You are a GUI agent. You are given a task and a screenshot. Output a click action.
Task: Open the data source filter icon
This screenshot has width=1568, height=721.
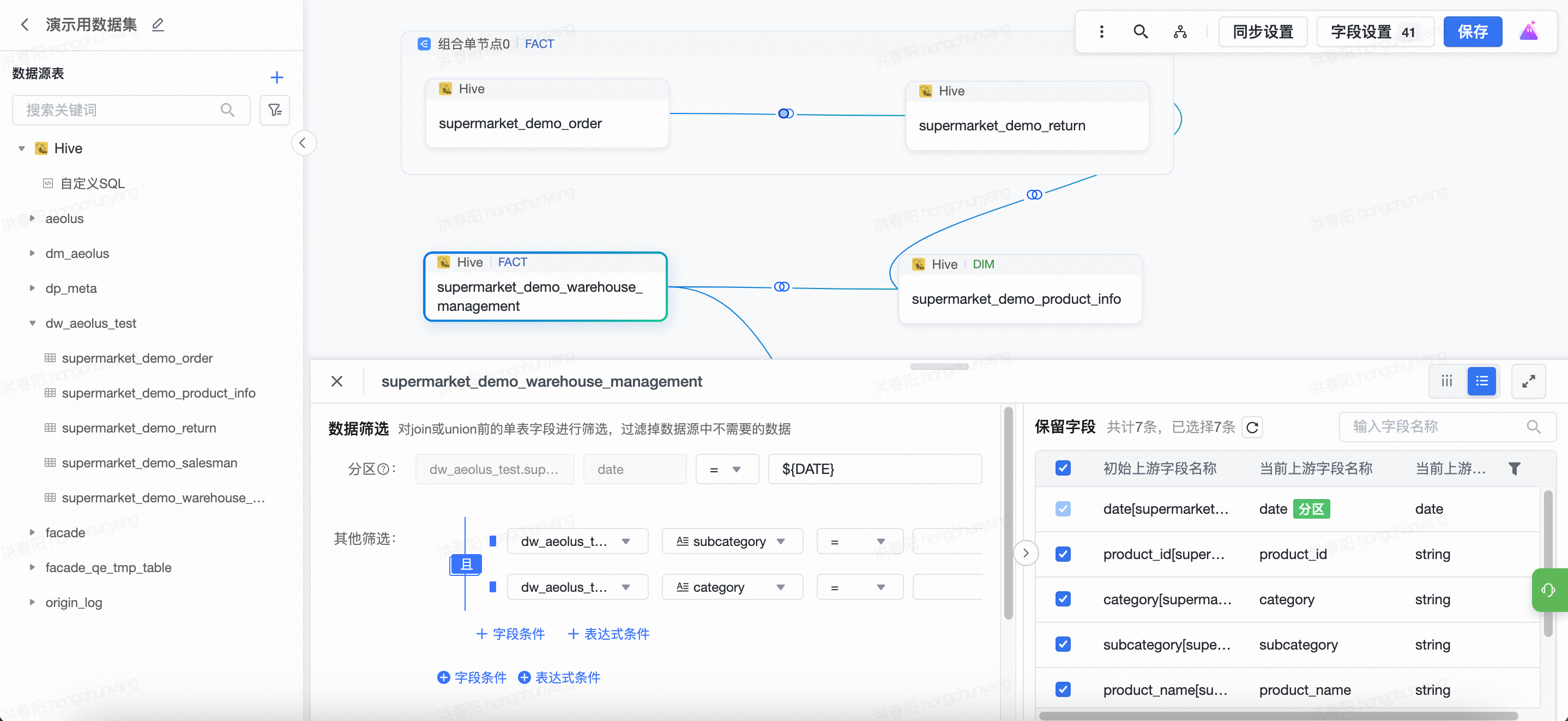[x=275, y=110]
